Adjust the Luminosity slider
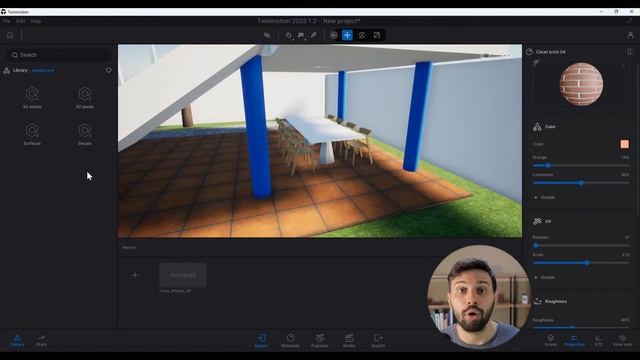The width and height of the screenshot is (640, 360). [581, 183]
